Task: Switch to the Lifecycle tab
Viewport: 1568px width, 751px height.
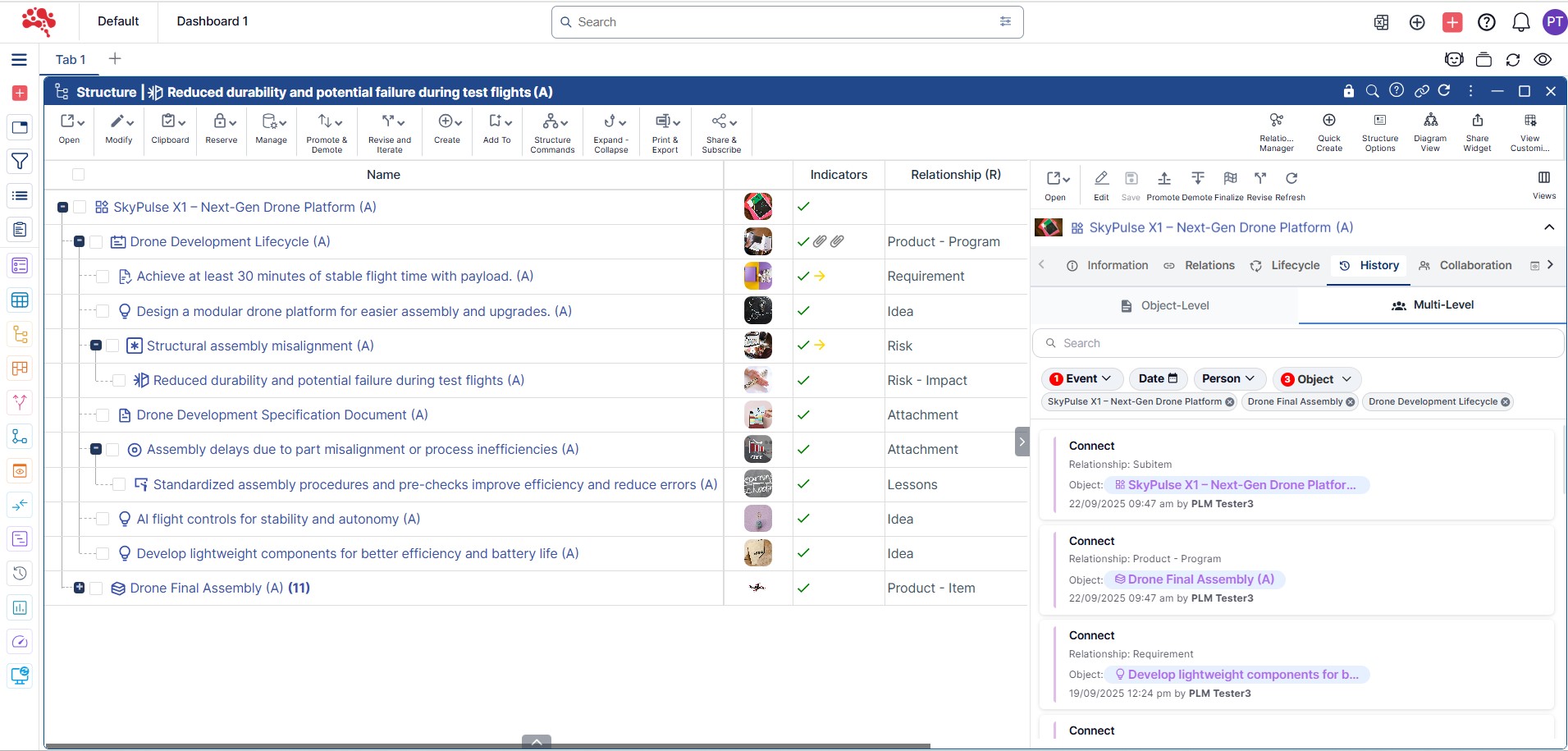Action: tap(1285, 265)
